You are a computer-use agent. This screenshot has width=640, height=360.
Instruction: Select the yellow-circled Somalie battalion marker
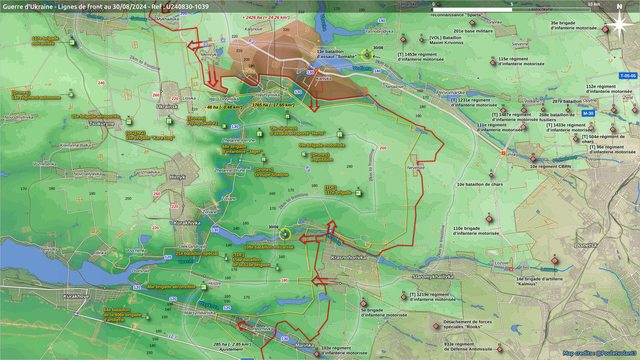[x=367, y=55]
